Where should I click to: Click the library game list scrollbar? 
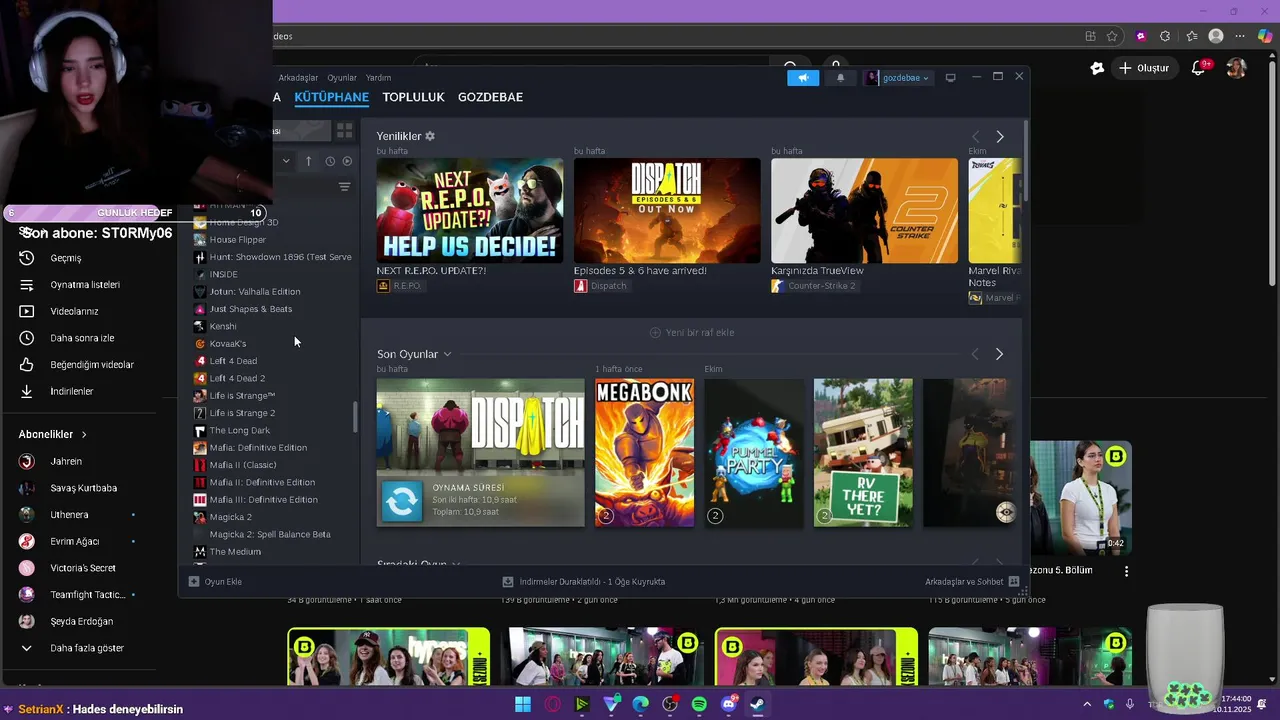tap(355, 417)
